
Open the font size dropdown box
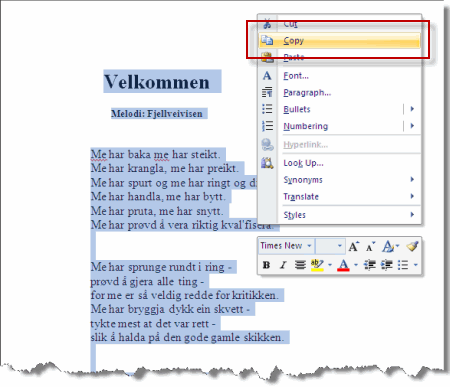click(x=330, y=246)
